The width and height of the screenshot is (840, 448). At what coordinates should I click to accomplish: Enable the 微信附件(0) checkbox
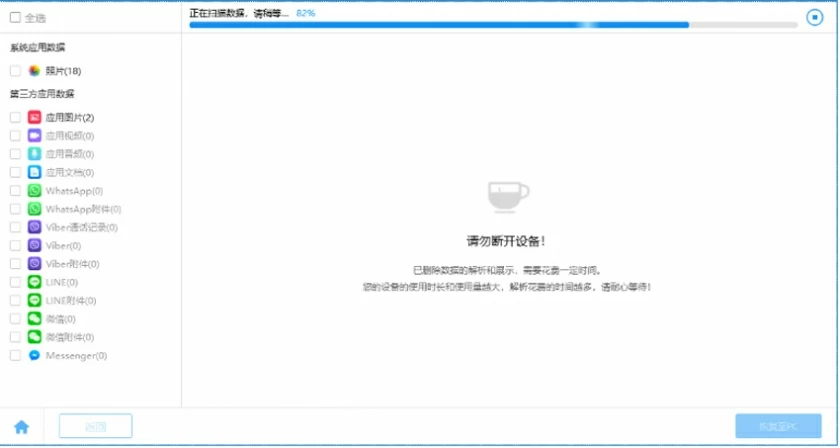[x=15, y=337]
